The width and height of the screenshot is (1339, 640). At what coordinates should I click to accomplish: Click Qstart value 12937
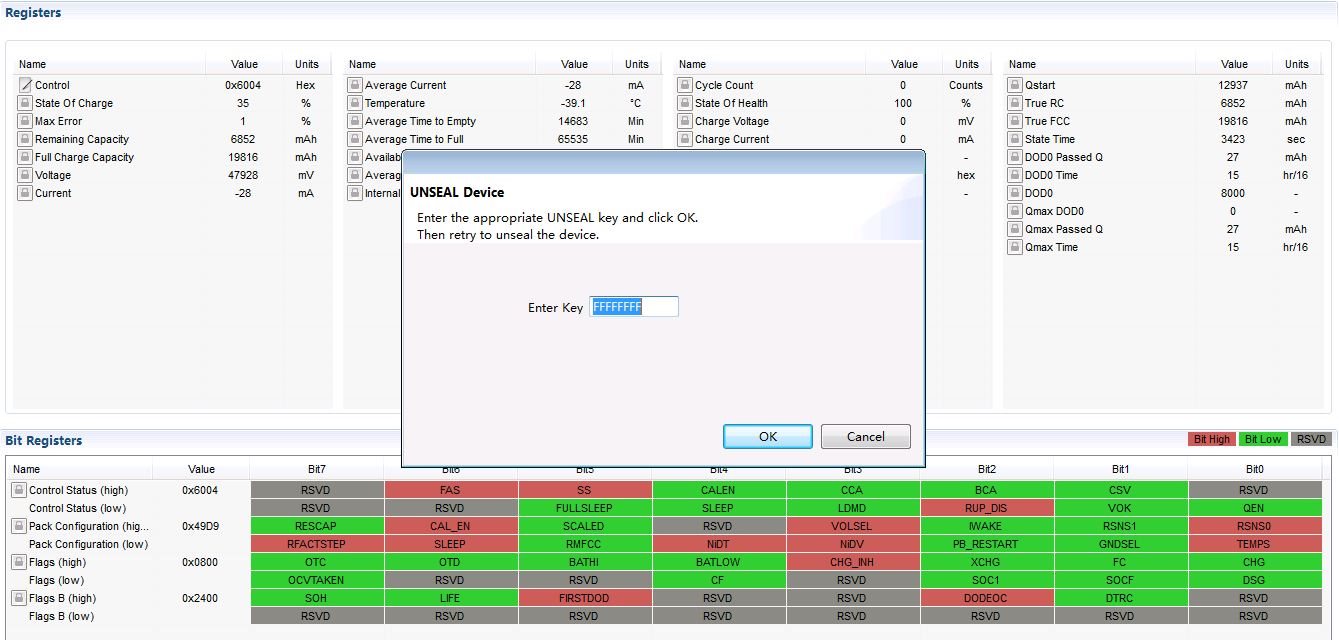(x=1234, y=85)
